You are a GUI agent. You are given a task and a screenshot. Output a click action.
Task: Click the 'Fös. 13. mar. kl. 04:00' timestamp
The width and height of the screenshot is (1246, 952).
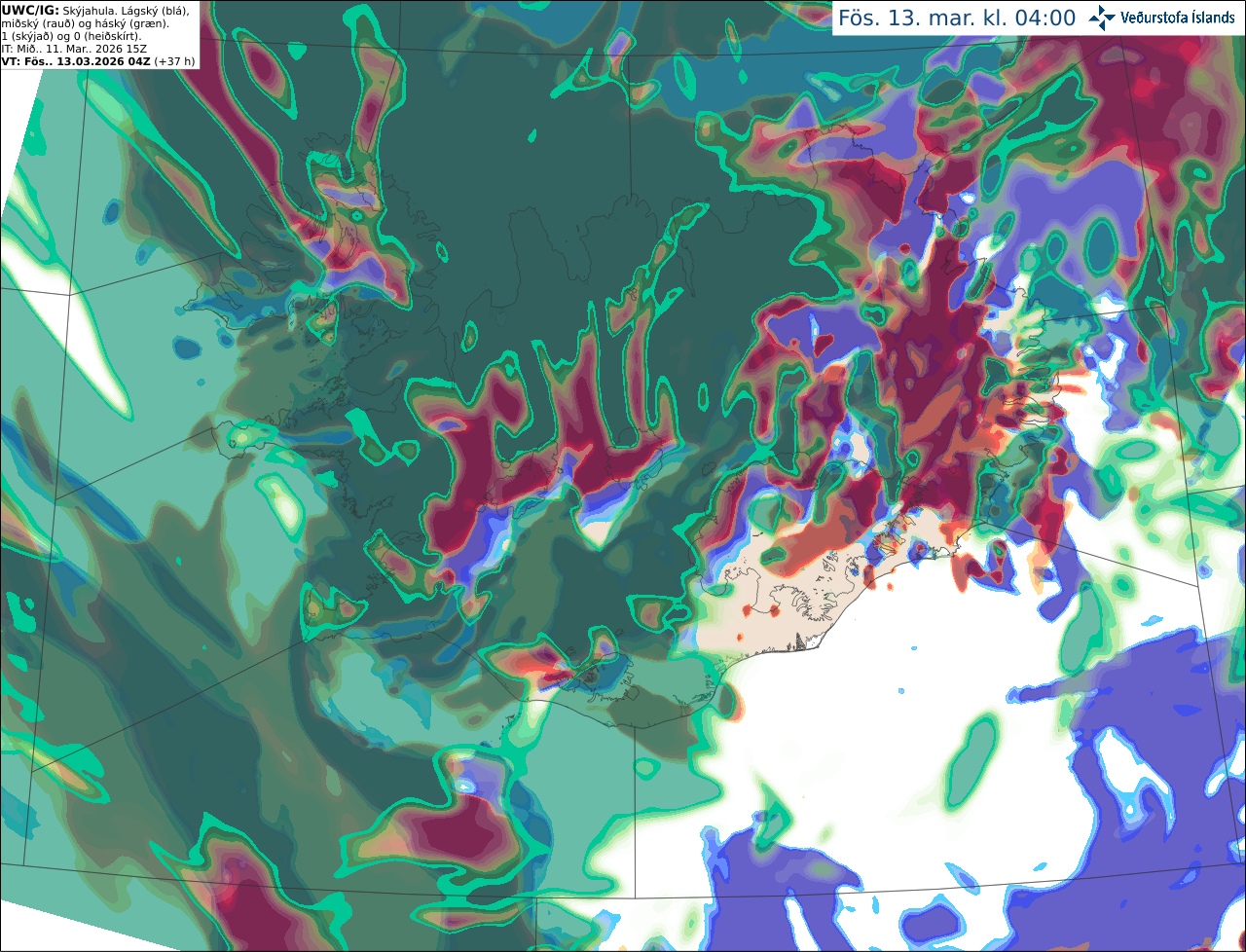957,18
